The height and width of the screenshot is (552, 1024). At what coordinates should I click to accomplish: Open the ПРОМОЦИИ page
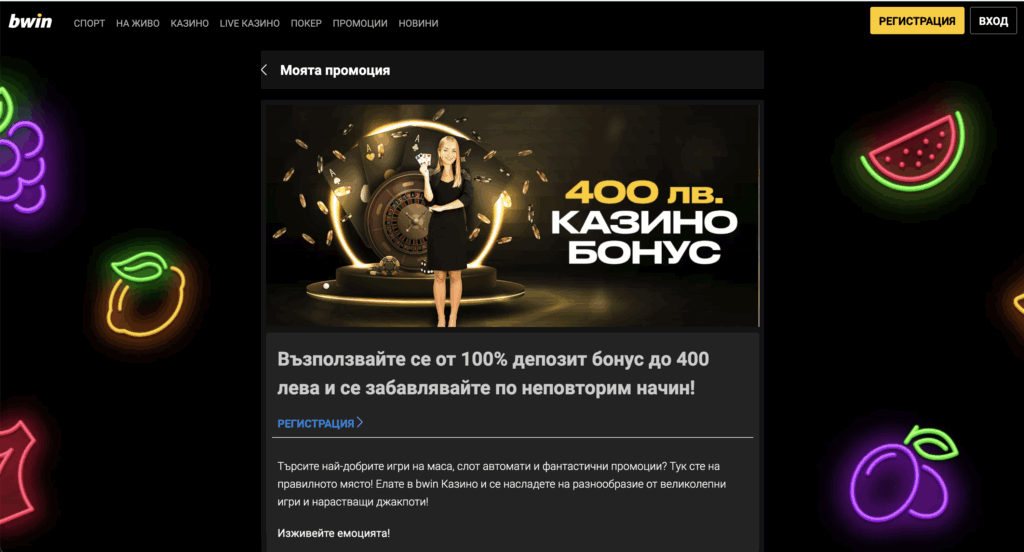360,23
